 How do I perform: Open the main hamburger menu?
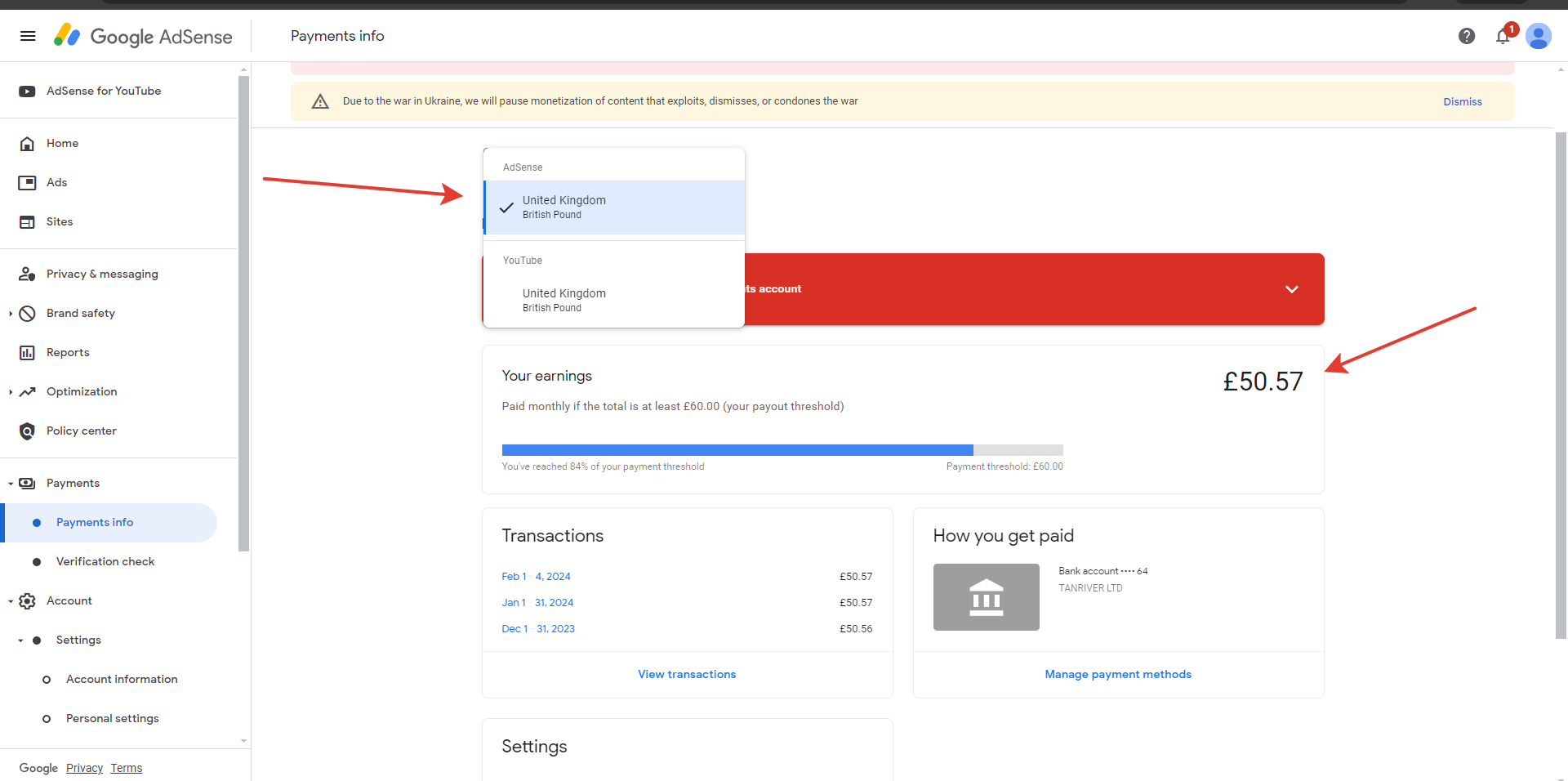28,36
